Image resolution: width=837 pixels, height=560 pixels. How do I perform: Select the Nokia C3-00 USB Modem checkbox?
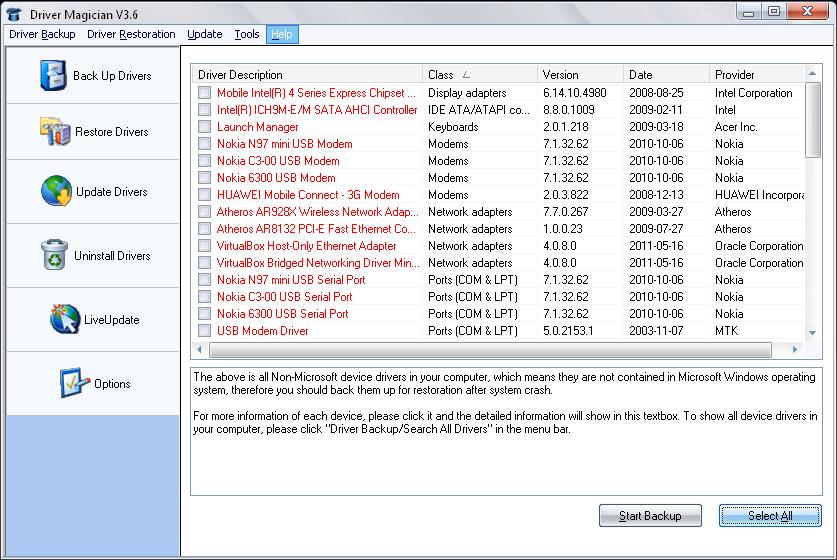point(204,161)
